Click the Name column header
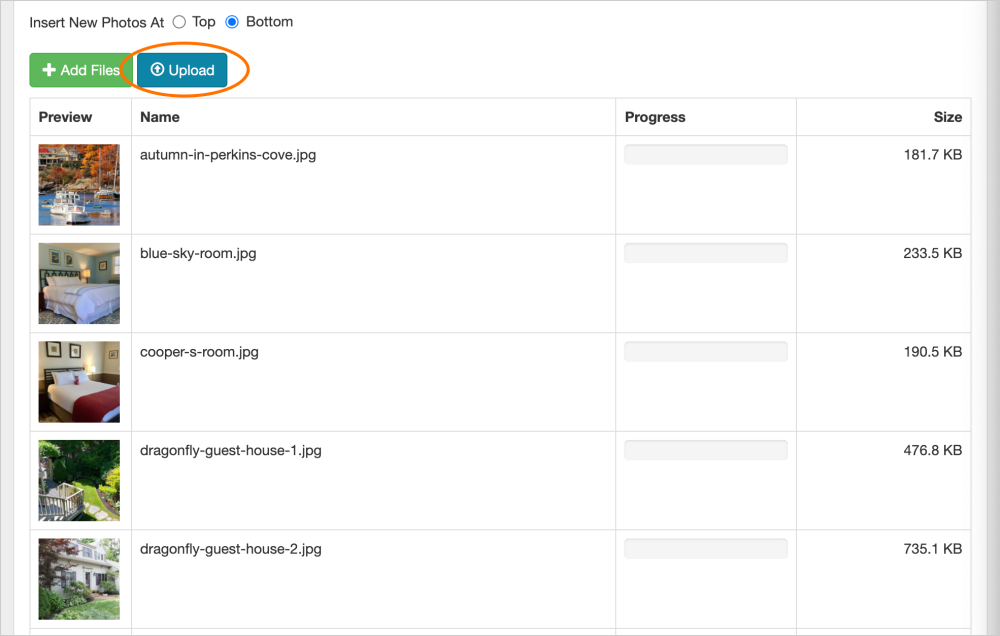The image size is (1000, 636). (160, 117)
